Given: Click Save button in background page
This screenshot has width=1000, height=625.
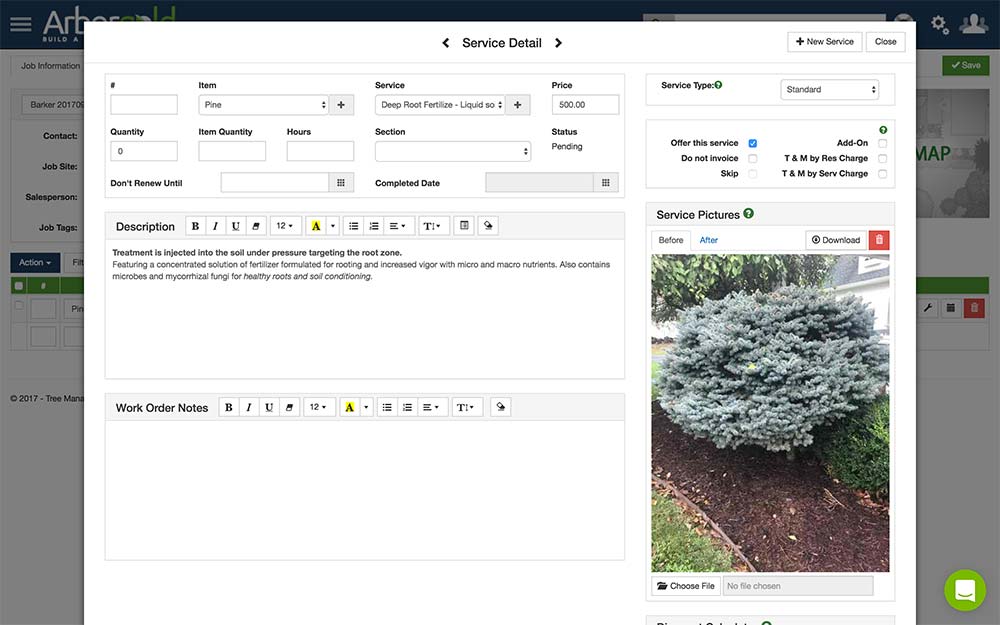Looking at the screenshot, I should (966, 65).
